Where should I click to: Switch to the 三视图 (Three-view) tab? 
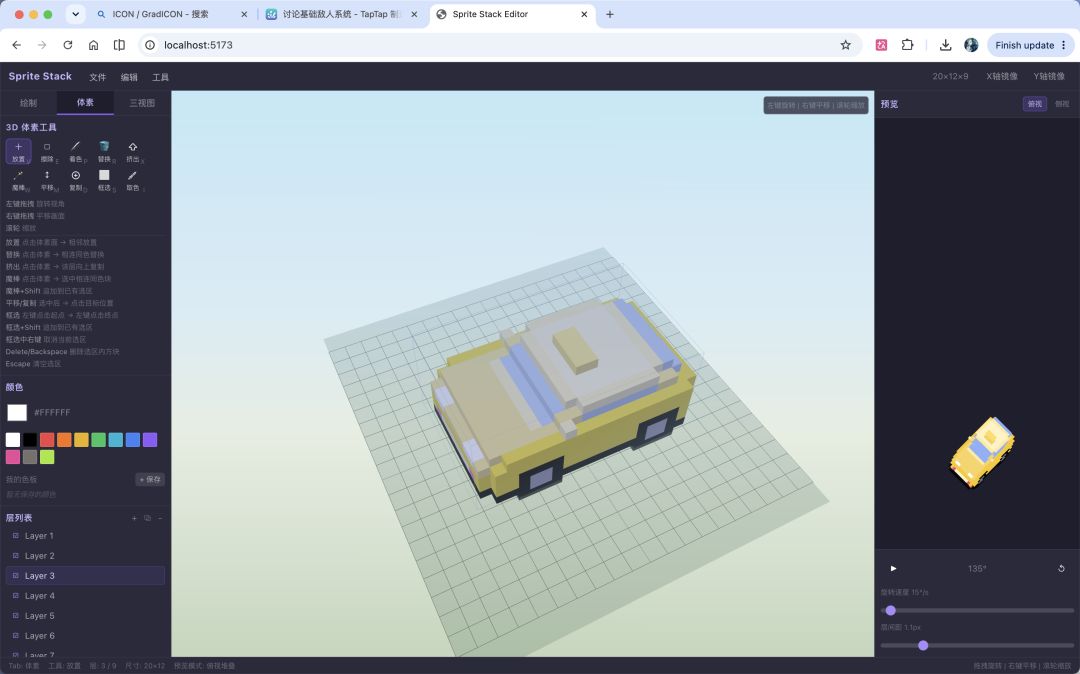(x=142, y=103)
